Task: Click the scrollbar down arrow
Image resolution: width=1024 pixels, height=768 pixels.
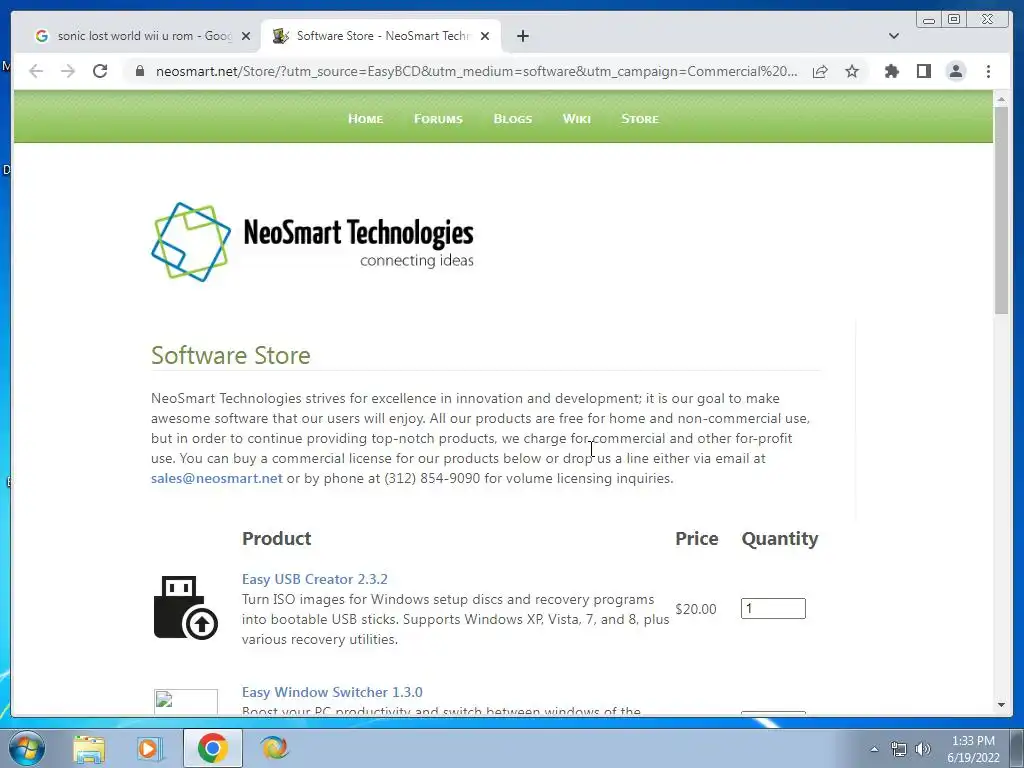Action: (1001, 705)
